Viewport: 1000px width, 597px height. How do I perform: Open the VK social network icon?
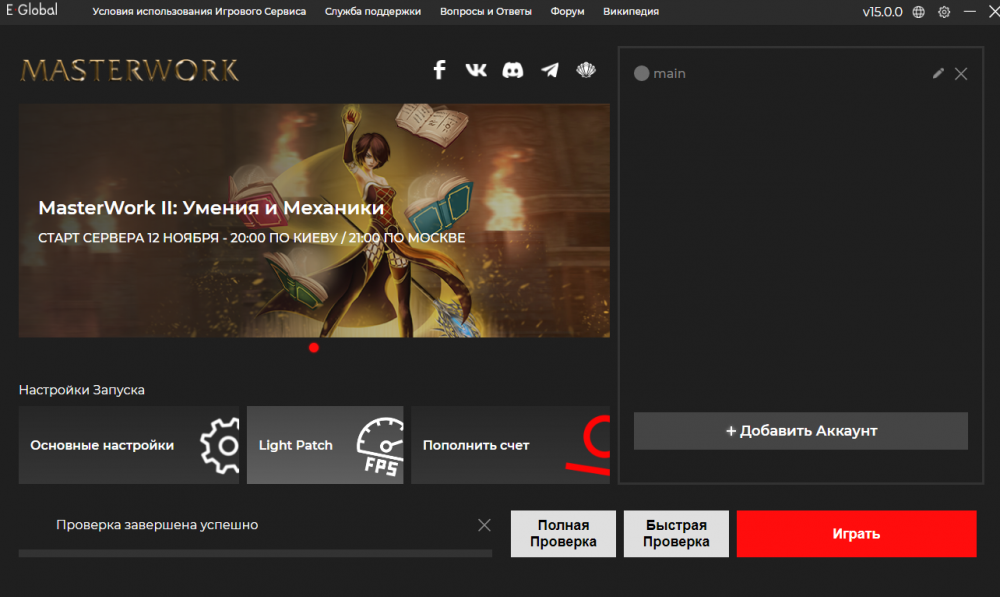pyautogui.click(x=476, y=70)
